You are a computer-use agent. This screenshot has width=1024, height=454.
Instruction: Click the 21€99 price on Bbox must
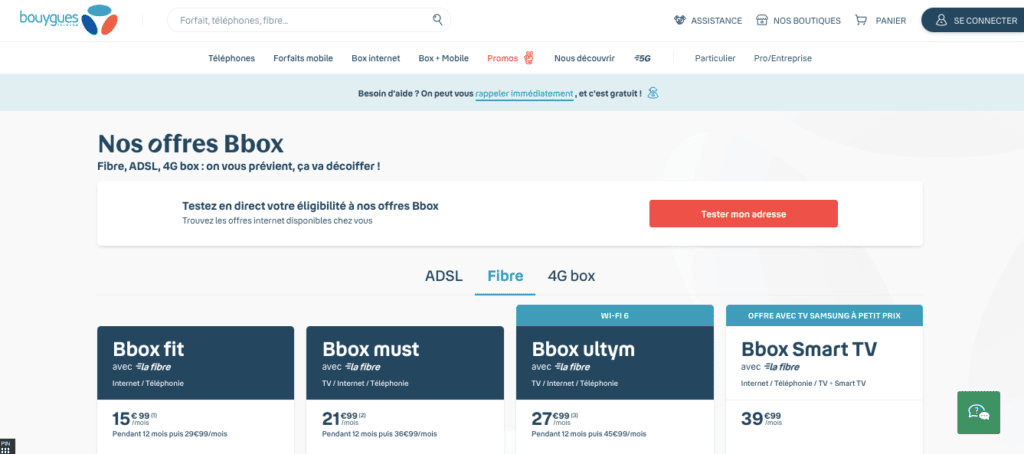tap(344, 418)
